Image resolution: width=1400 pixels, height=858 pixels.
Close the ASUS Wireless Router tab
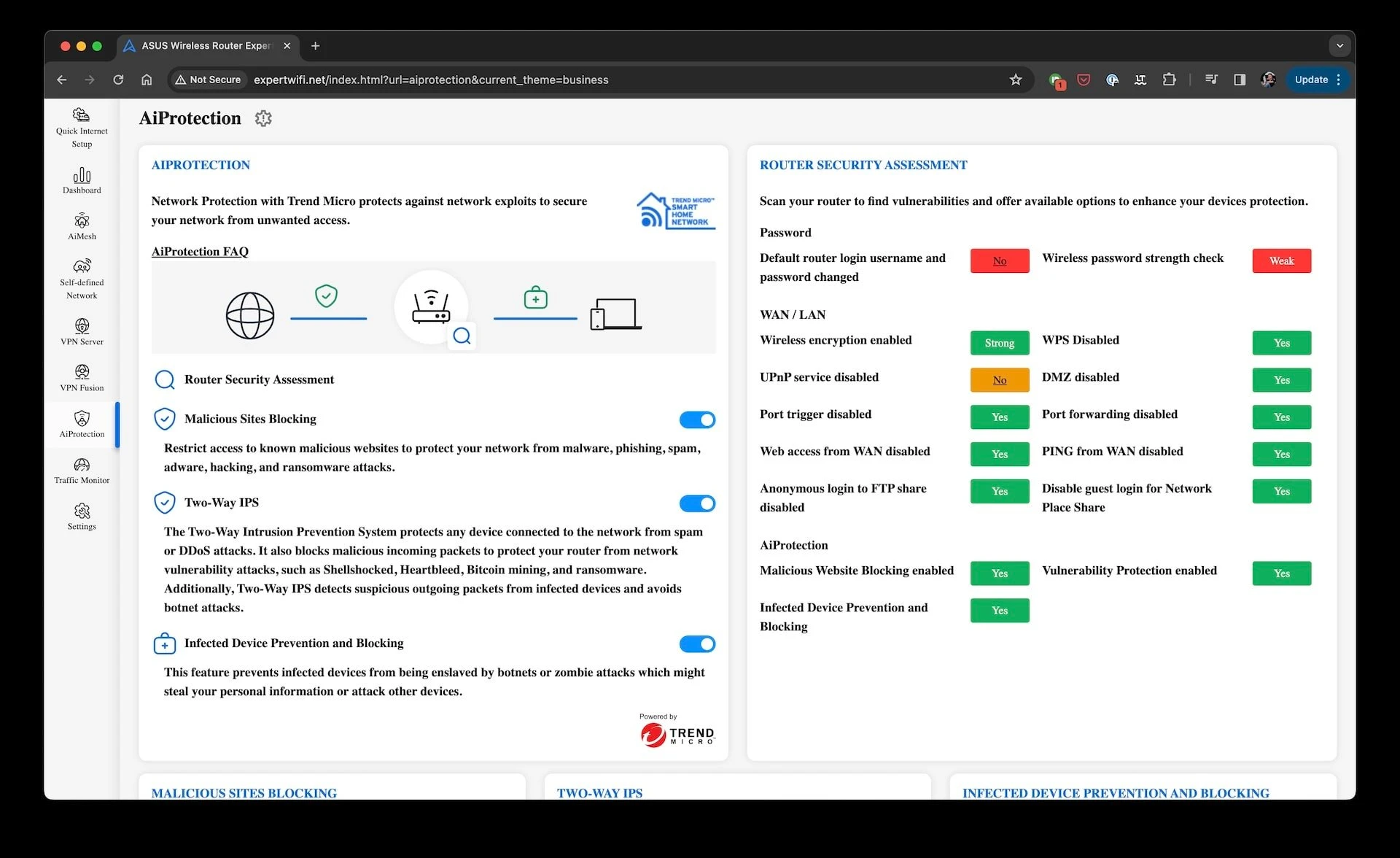tap(287, 45)
